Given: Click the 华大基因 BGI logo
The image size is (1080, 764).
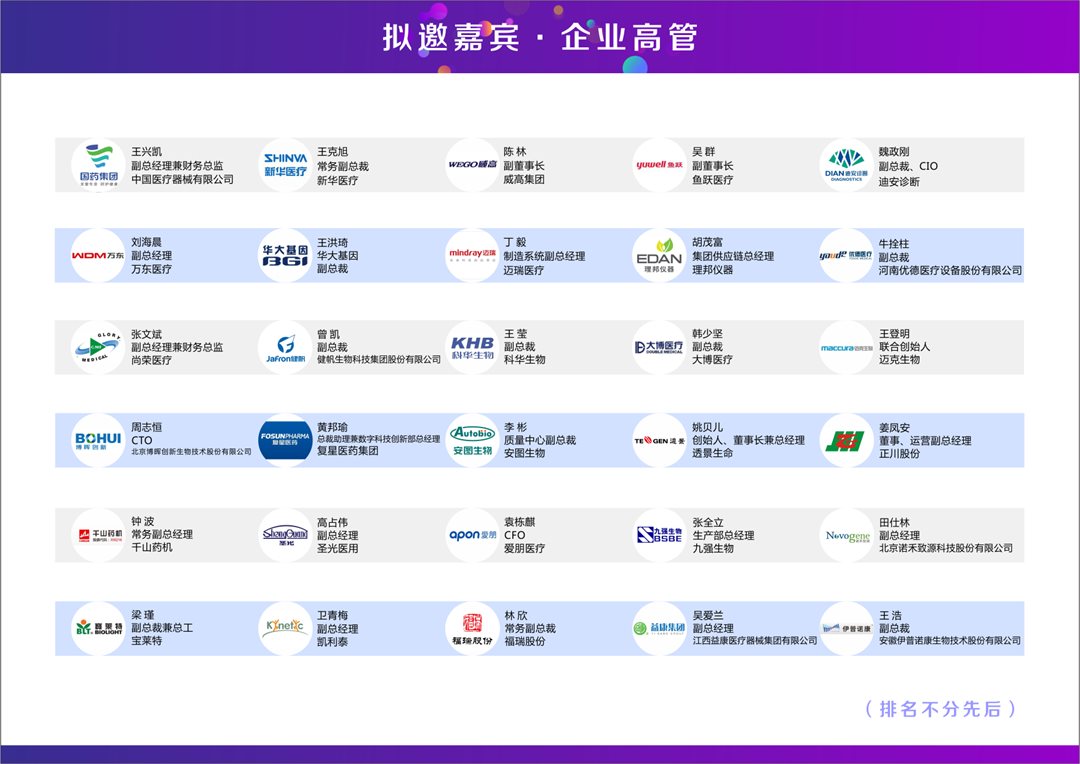Looking at the screenshot, I should [285, 256].
